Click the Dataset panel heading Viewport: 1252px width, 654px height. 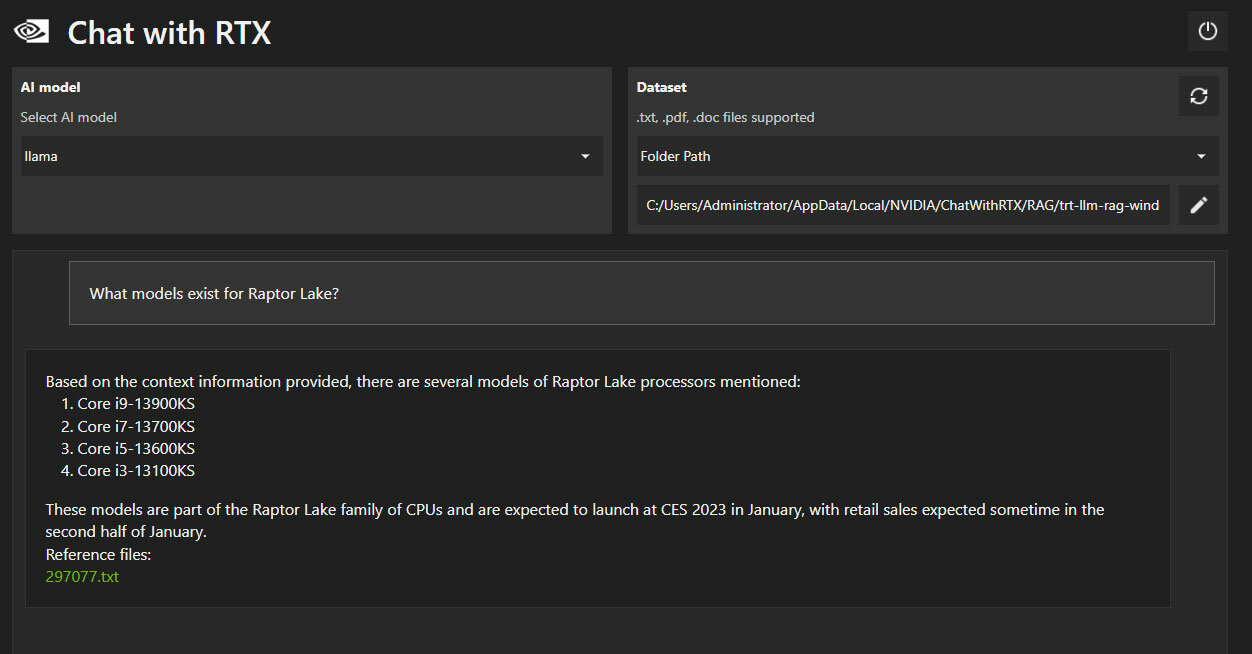[x=661, y=88]
